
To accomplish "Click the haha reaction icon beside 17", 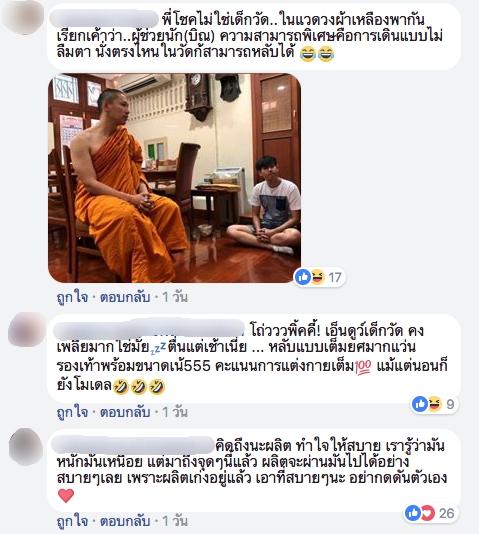I will pos(317,277).
